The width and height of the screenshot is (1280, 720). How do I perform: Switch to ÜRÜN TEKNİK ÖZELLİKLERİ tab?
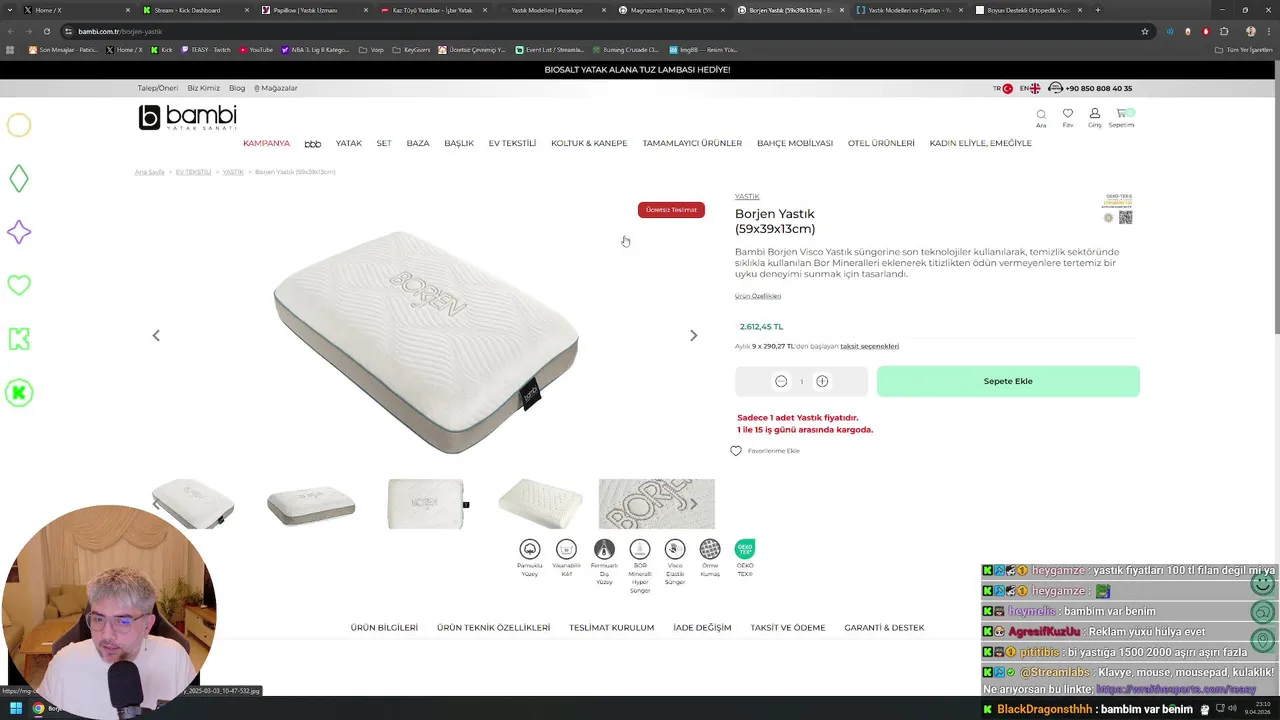tap(493, 628)
